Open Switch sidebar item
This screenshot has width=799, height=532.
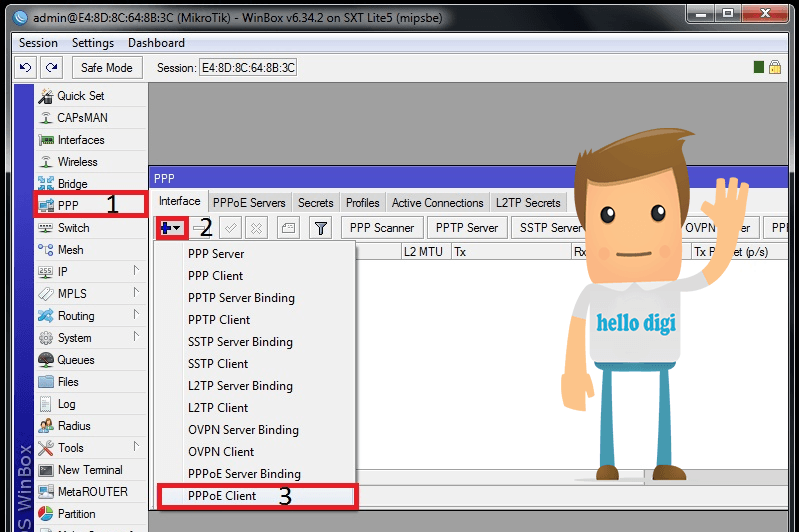click(91, 228)
